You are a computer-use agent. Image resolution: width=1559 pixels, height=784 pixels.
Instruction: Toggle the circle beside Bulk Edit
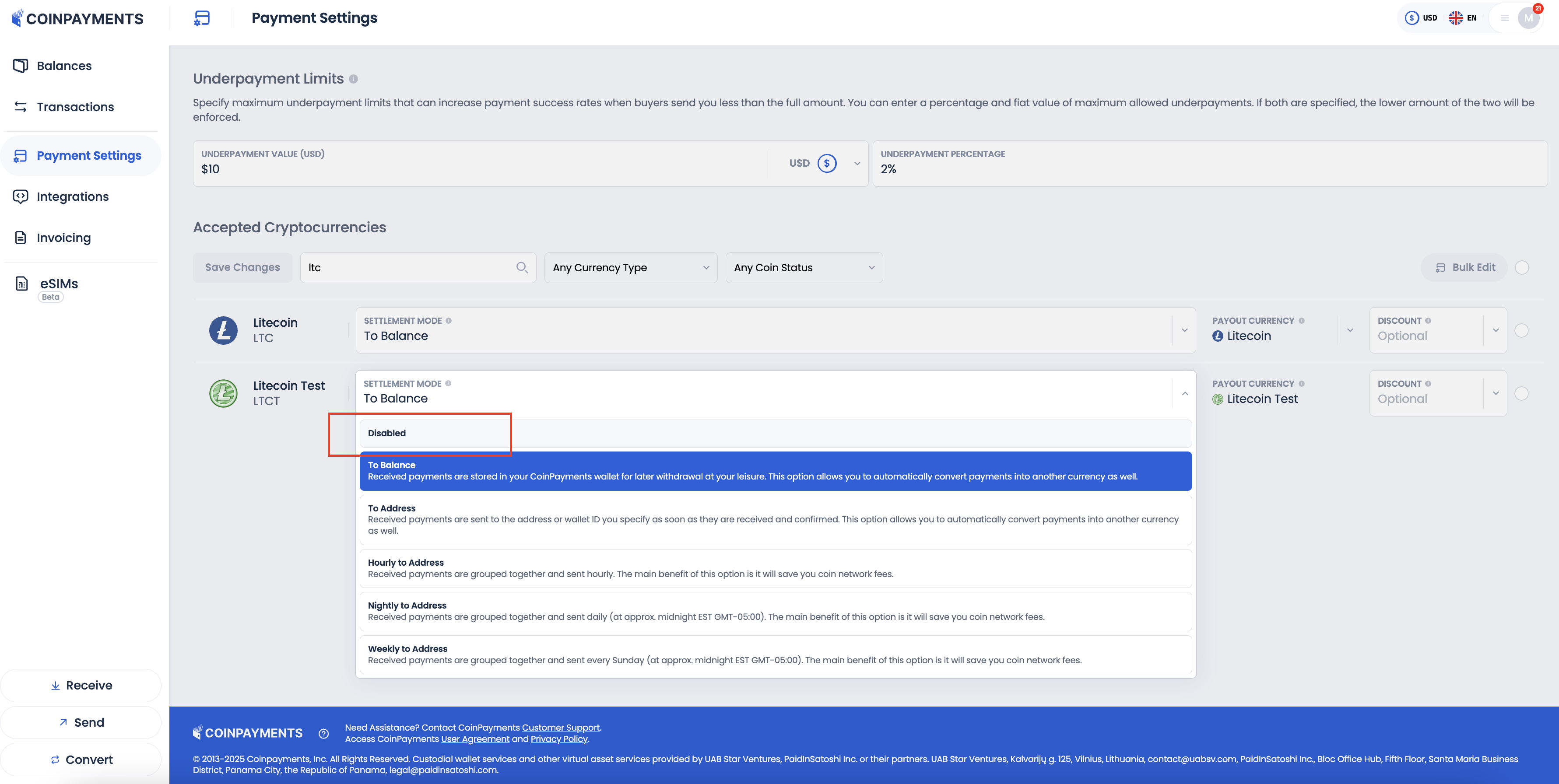click(x=1523, y=267)
